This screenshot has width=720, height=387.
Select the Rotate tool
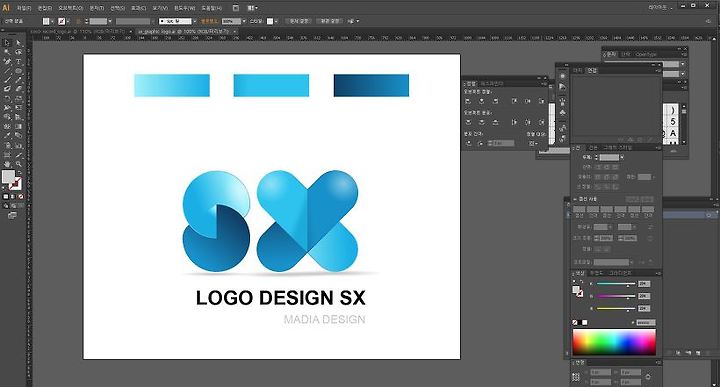click(x=7, y=99)
